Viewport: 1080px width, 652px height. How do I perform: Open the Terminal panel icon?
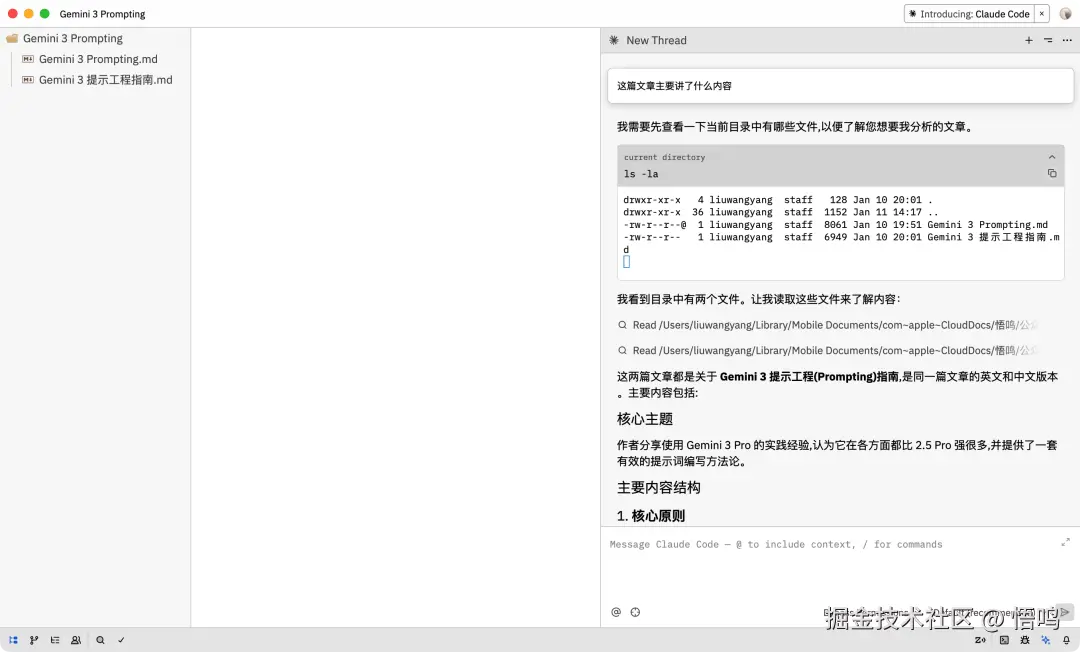(x=1004, y=640)
